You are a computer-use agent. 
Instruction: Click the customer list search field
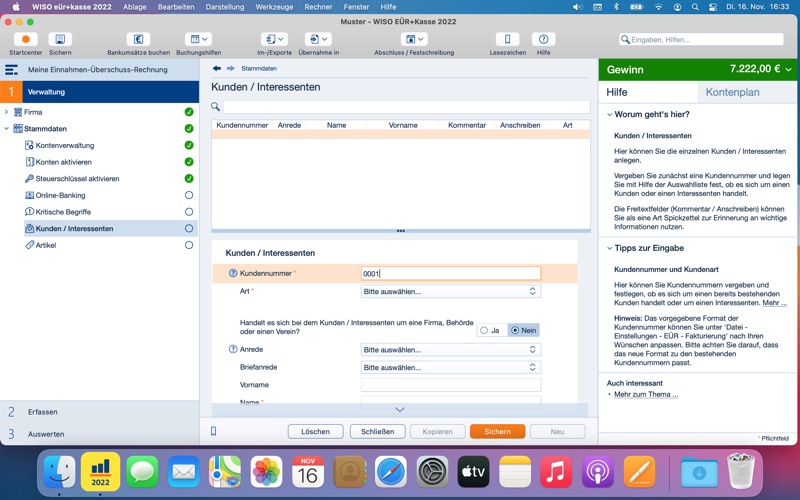(406, 106)
